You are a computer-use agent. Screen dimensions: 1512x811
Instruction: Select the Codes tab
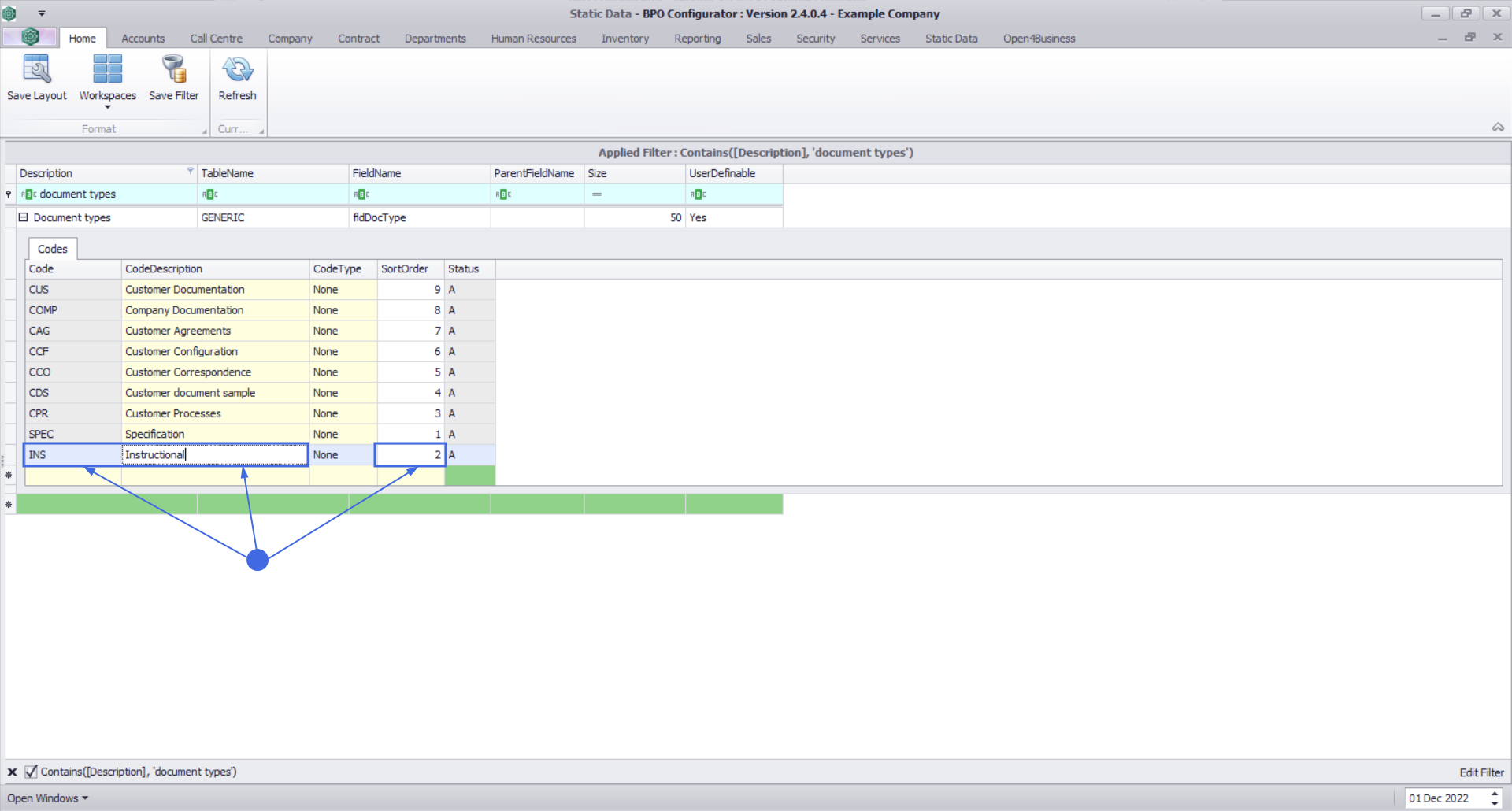(x=52, y=249)
